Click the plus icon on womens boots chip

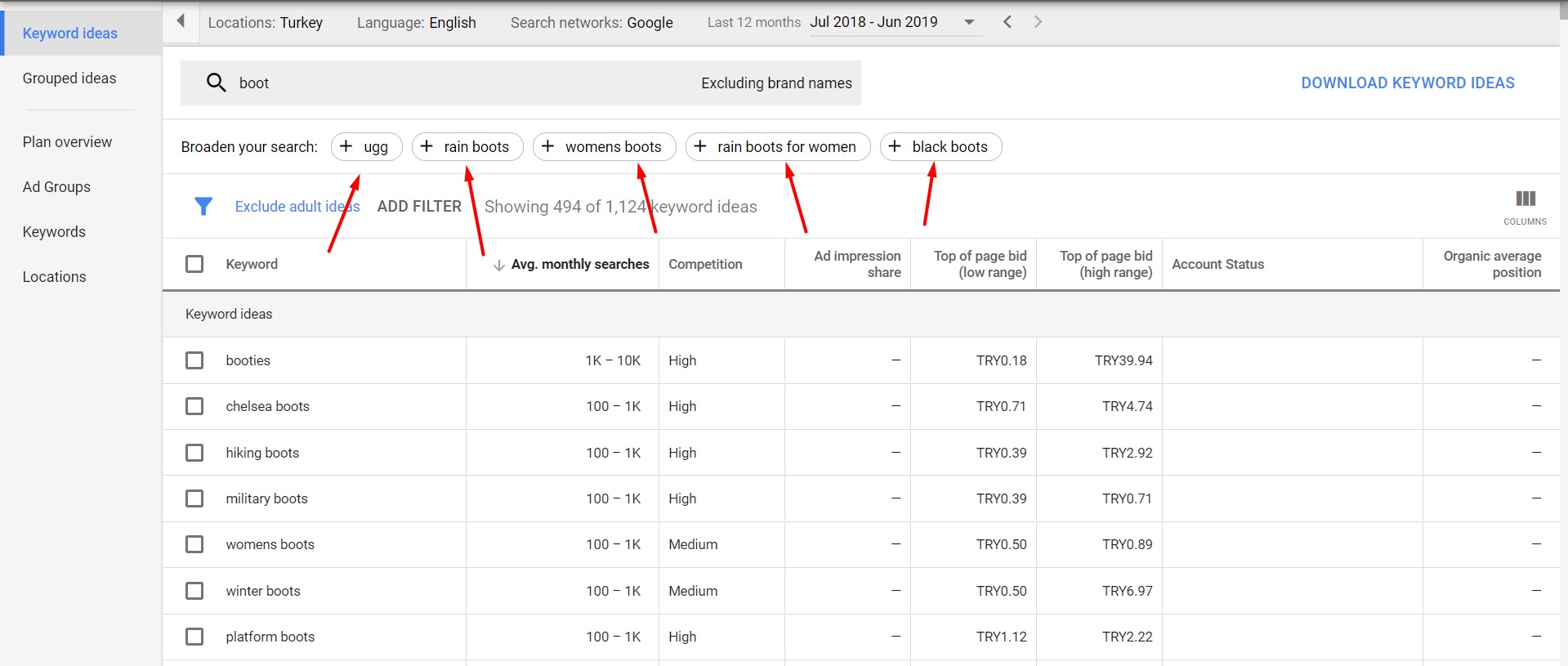pos(547,146)
